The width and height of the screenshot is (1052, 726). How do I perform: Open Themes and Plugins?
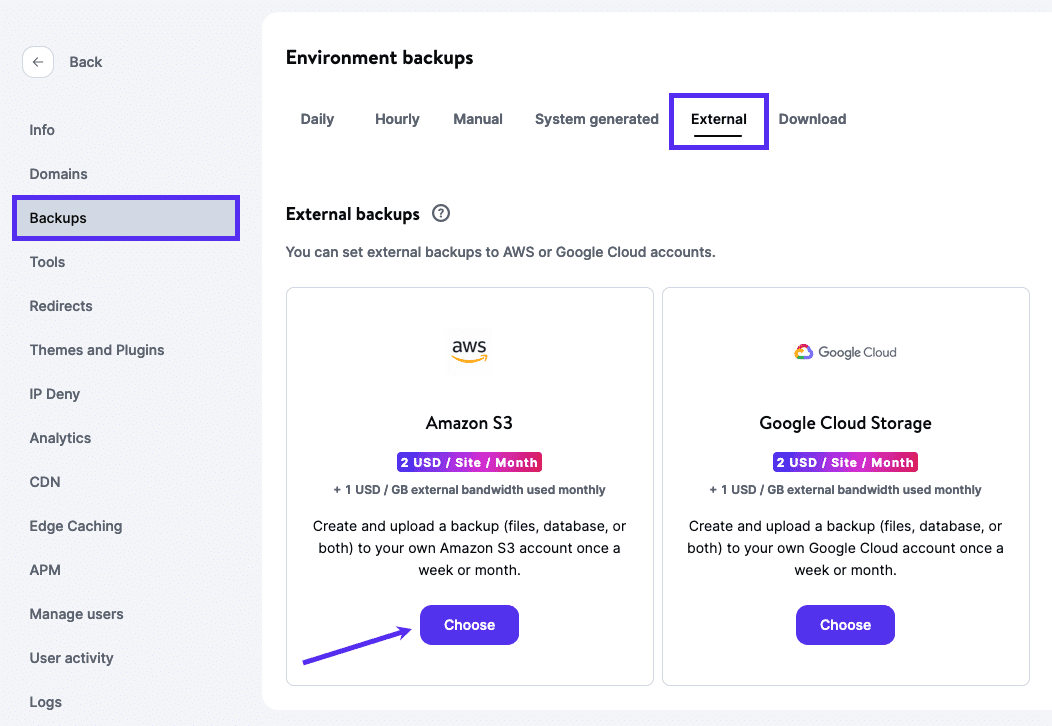[97, 349]
